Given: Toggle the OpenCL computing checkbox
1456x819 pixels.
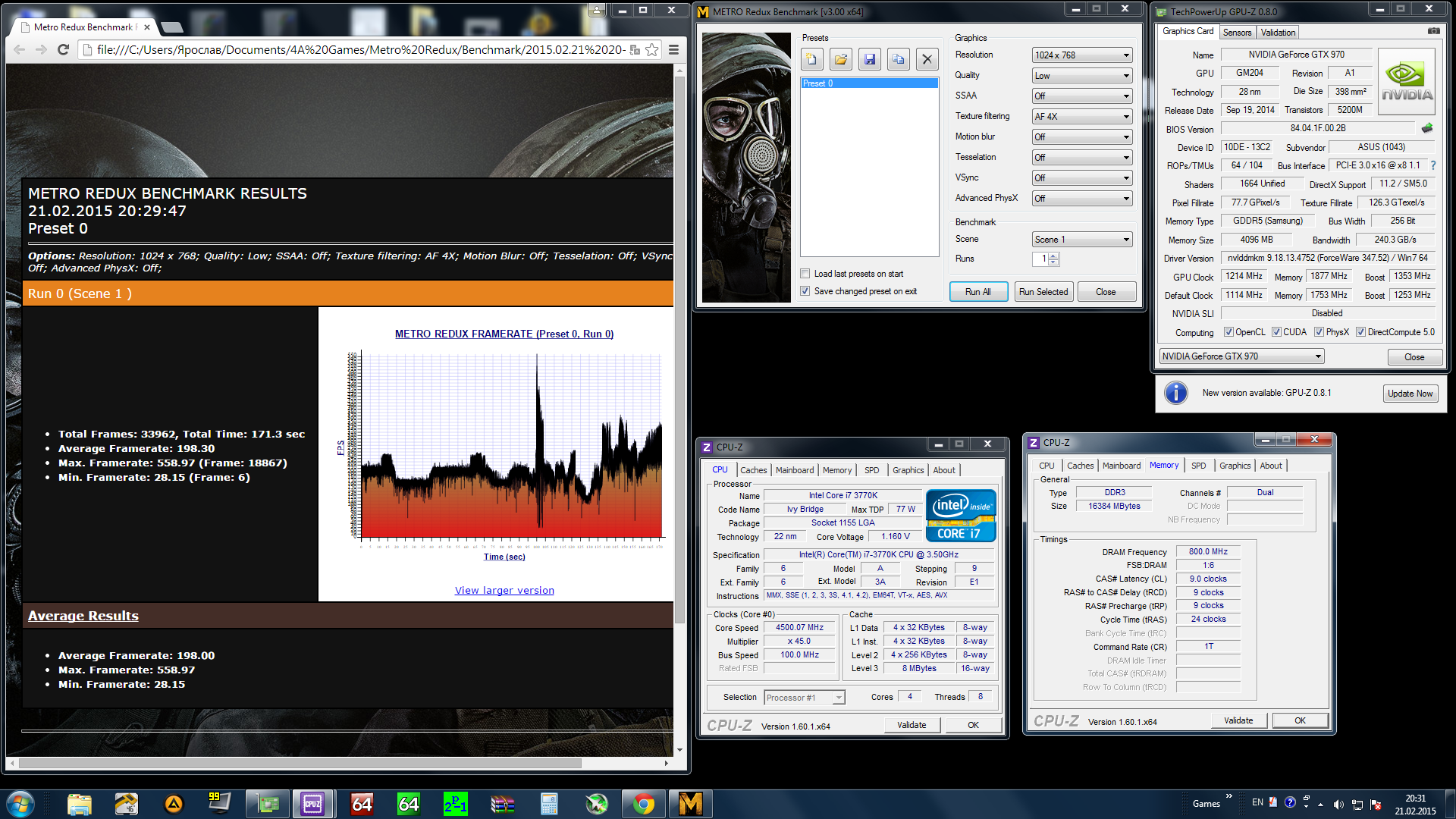Looking at the screenshot, I should coord(1228,332).
